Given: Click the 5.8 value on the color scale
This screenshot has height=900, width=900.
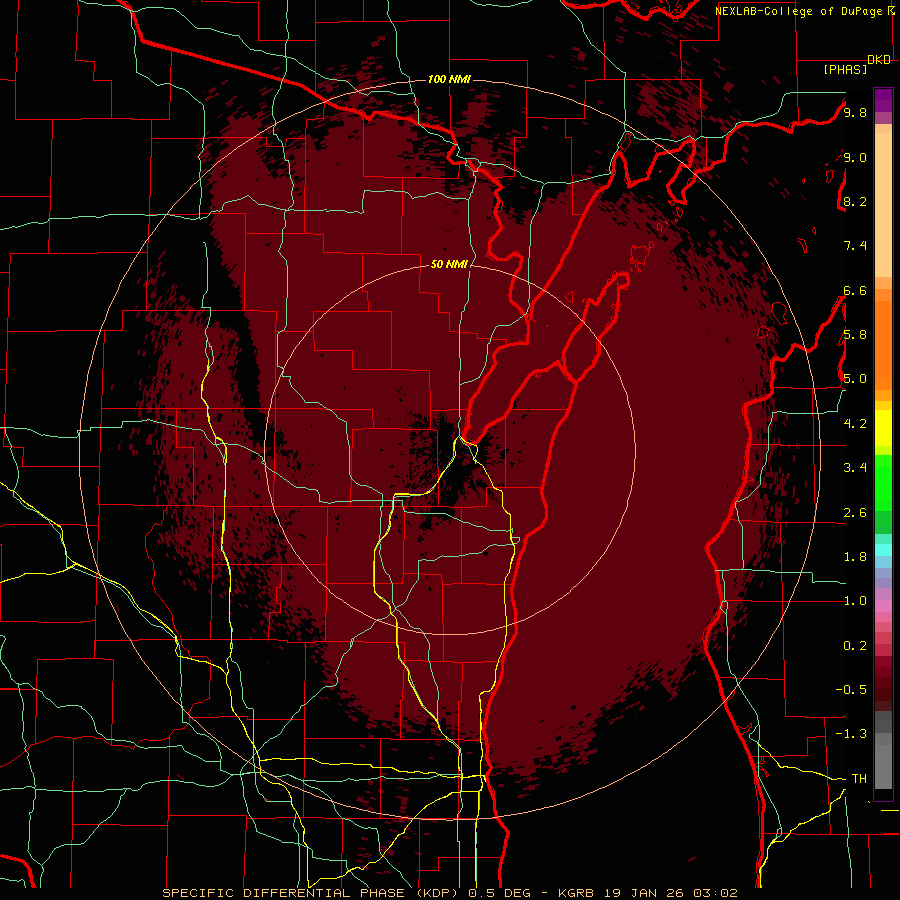Looking at the screenshot, I should [x=855, y=335].
